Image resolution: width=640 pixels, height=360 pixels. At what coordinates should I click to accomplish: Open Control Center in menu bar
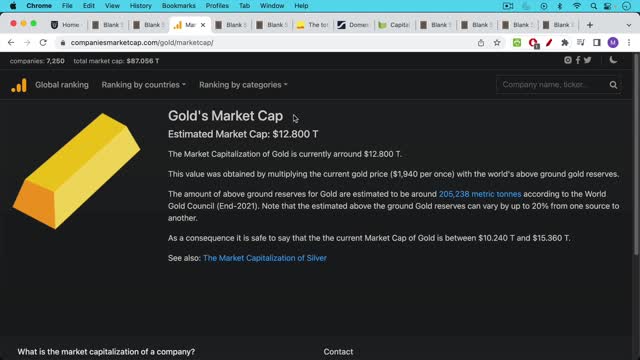[608, 6]
